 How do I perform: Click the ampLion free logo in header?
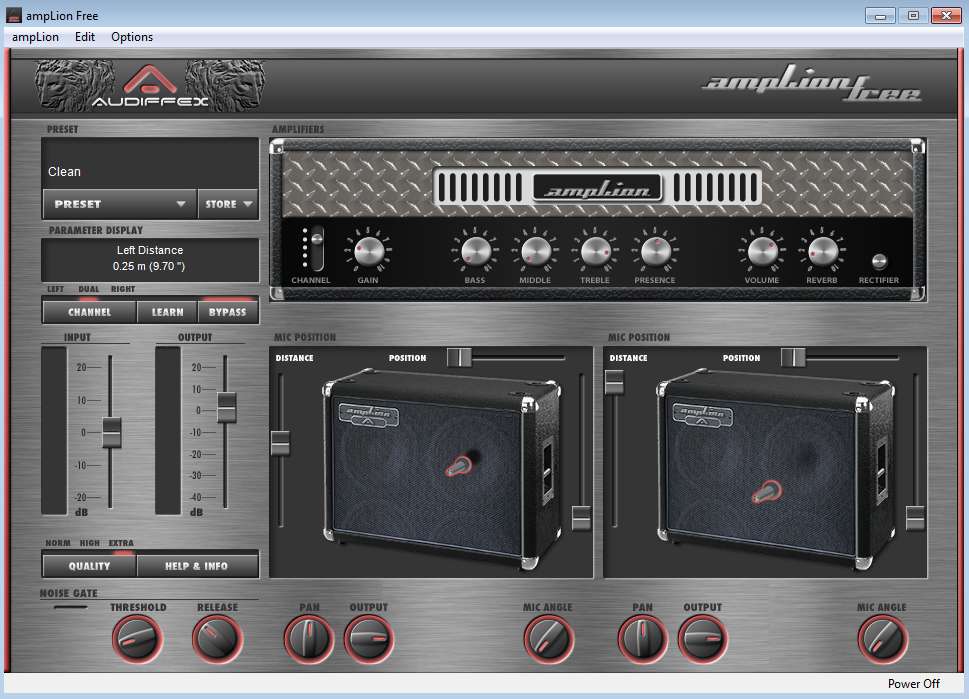click(x=811, y=84)
